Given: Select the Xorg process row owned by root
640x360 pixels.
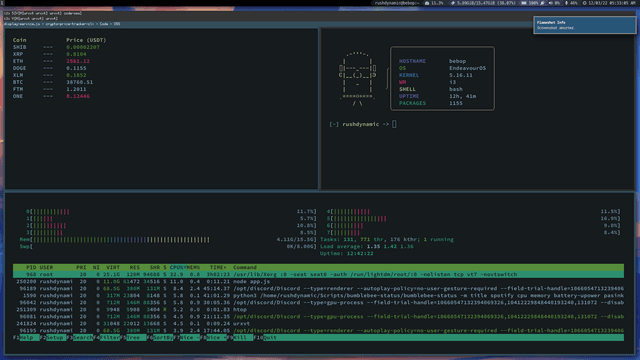Looking at the screenshot, I should 318,274.
